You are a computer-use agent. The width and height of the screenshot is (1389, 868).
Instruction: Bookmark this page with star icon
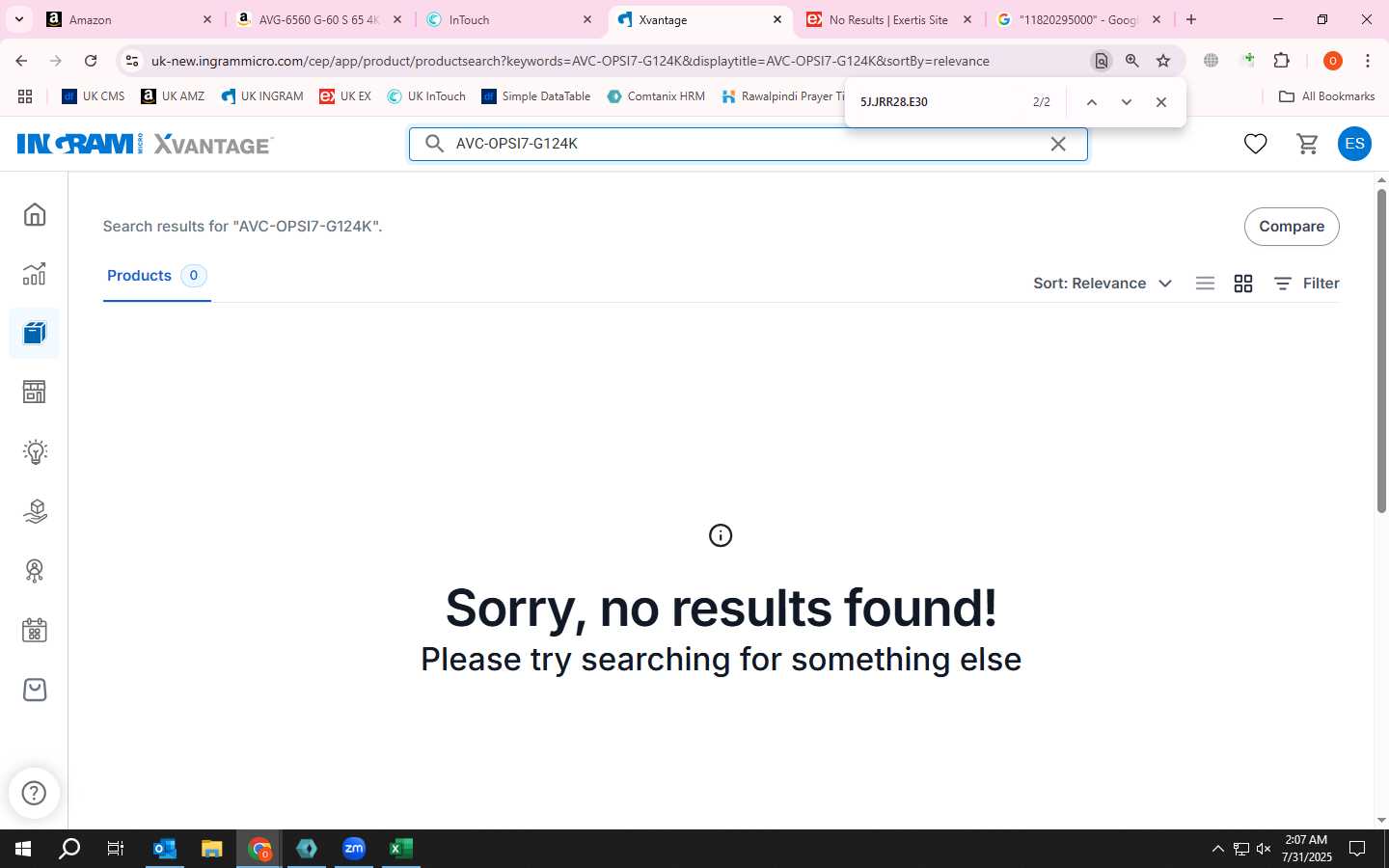tap(1163, 61)
